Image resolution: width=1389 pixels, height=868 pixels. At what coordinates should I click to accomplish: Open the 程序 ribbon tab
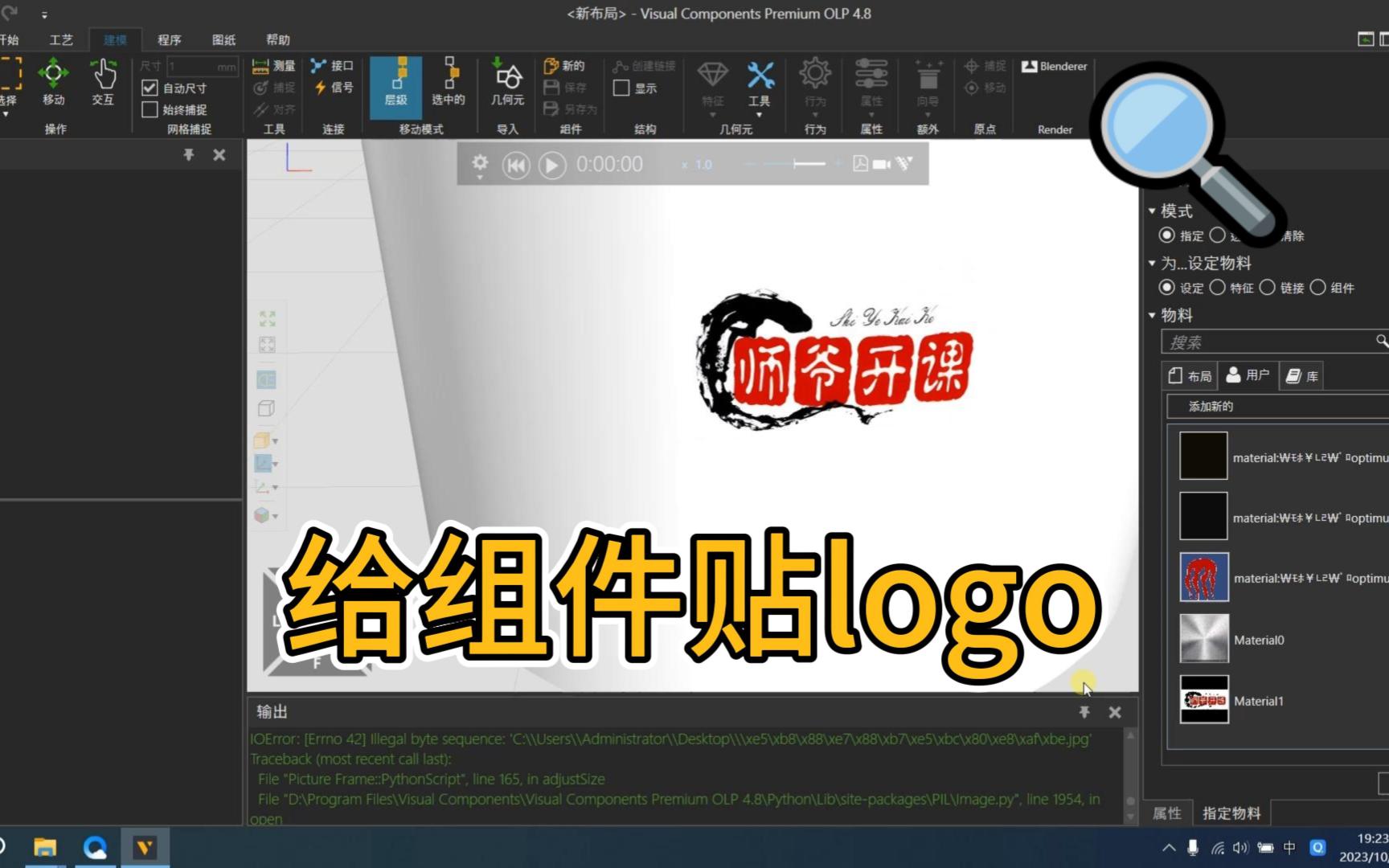(169, 39)
